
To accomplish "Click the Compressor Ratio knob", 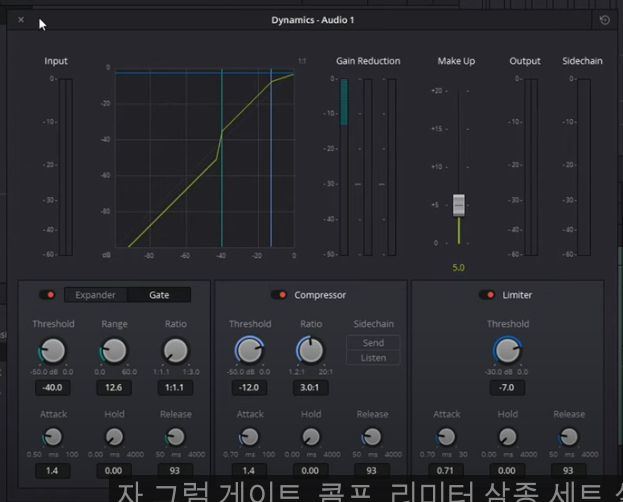I will (311, 350).
